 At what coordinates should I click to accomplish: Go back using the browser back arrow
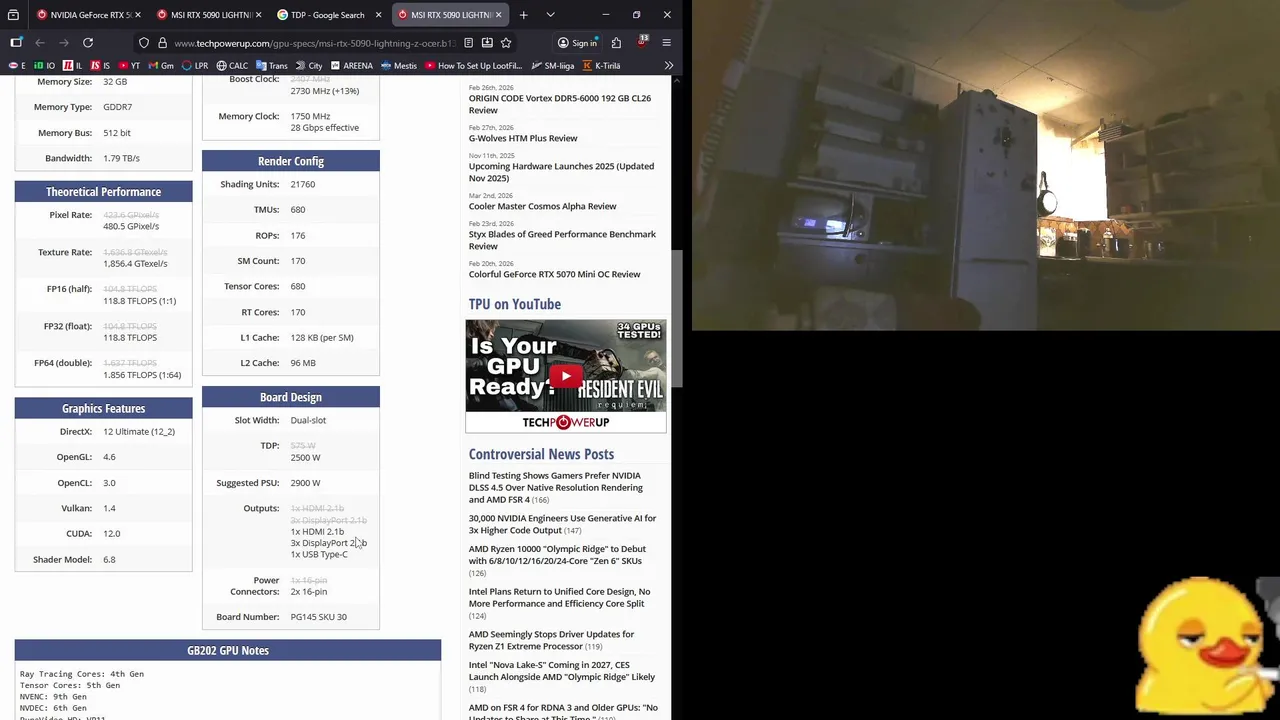(40, 43)
